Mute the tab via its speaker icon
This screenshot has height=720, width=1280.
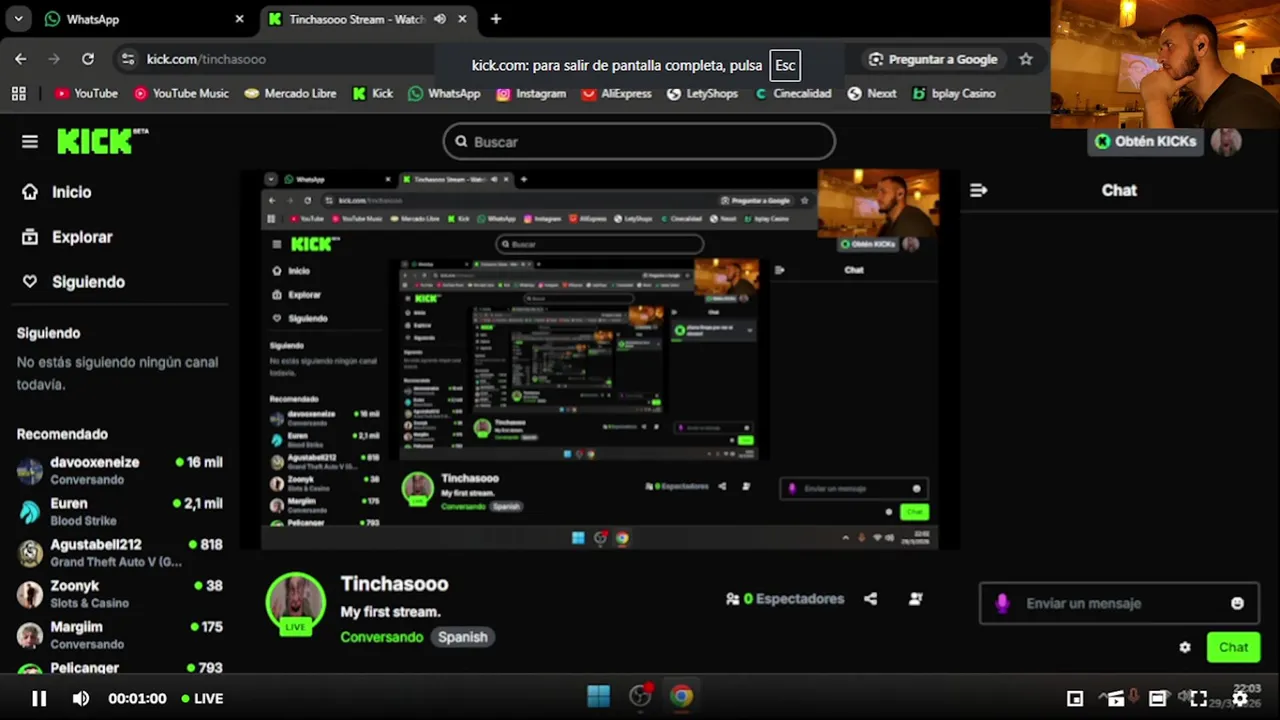tap(440, 19)
